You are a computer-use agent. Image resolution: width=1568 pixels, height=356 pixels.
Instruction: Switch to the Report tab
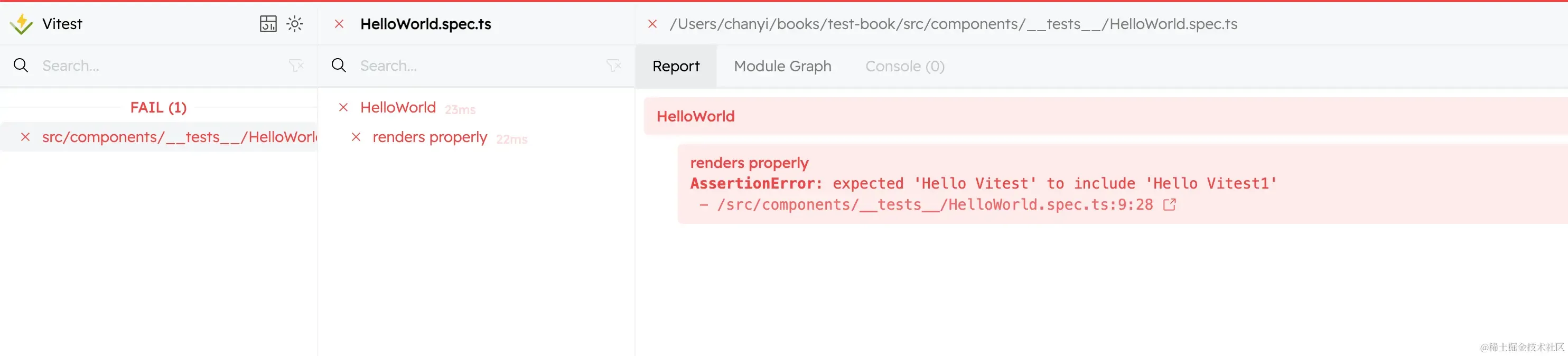click(676, 65)
